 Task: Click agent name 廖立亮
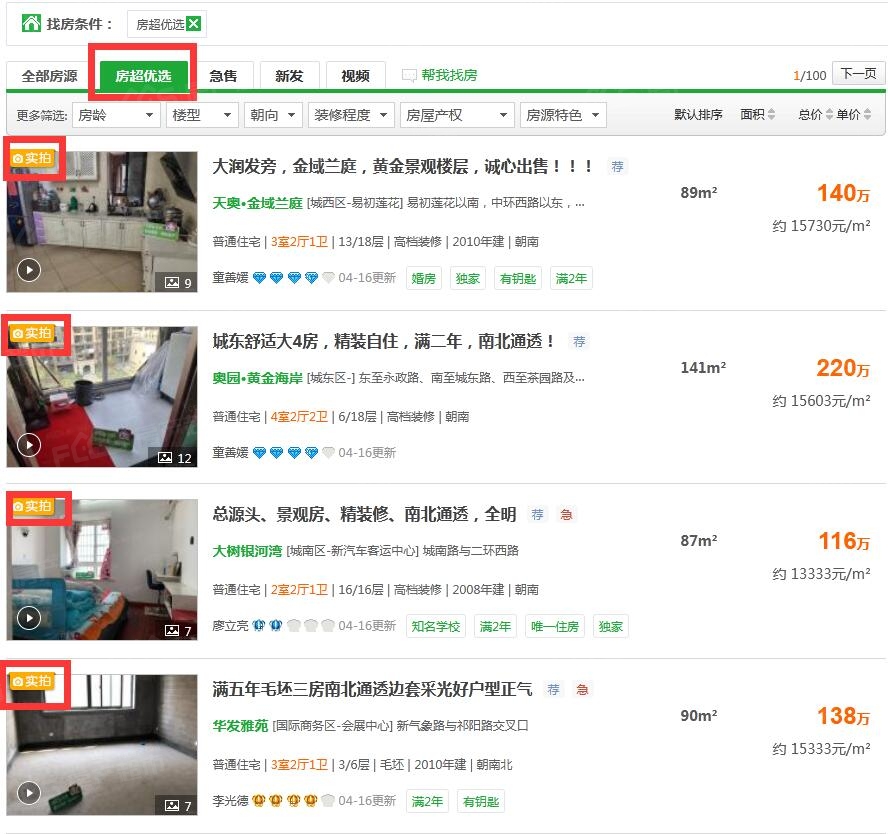230,626
